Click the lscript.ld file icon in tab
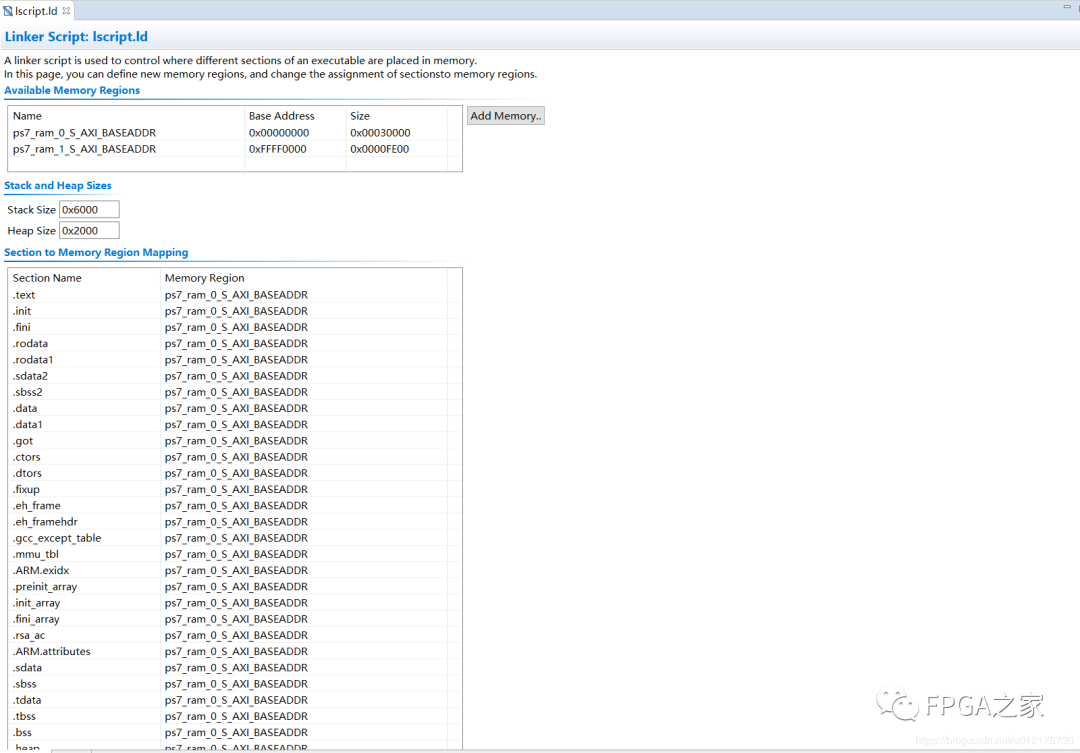The image size is (1080, 753). (x=8, y=11)
